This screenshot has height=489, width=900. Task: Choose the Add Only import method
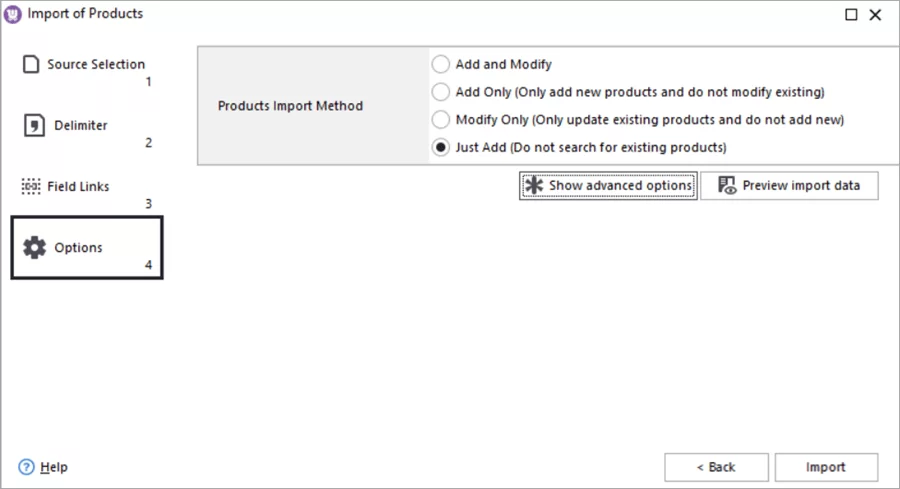[441, 92]
